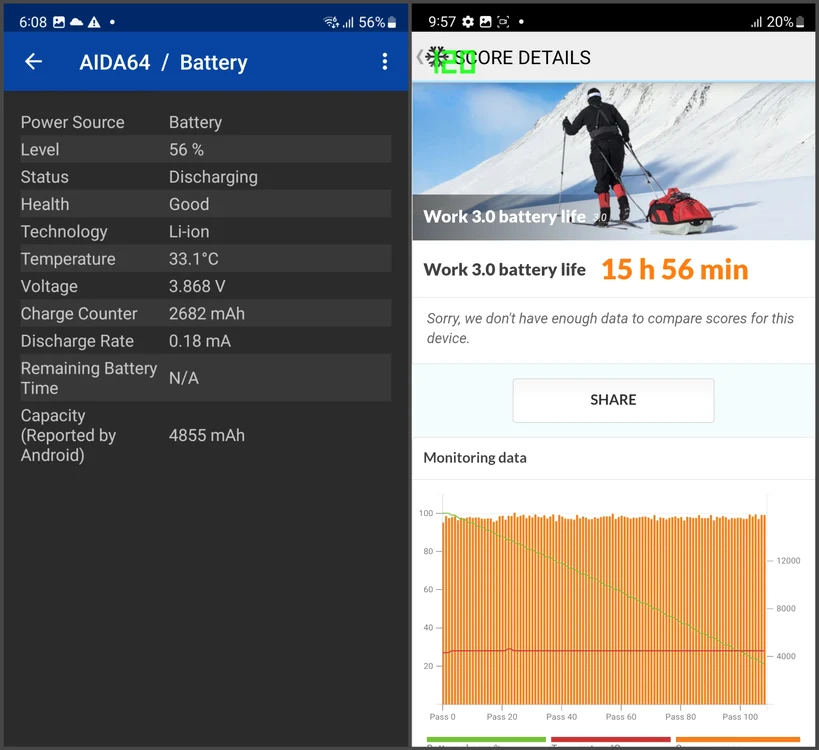
Task: Tap the Pass 60 marker on chart
Action: click(621, 717)
